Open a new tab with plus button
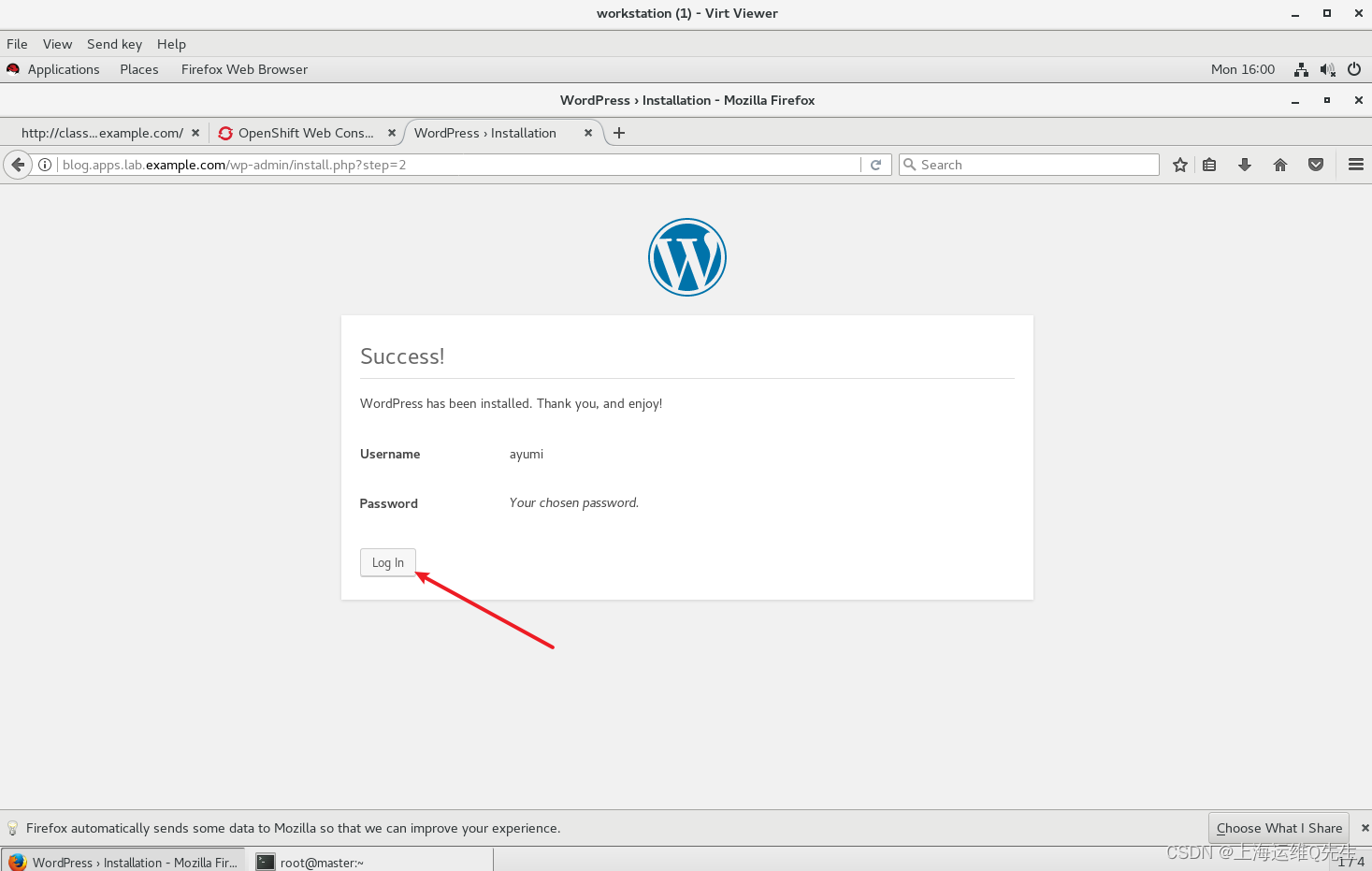This screenshot has height=871, width=1372. [x=619, y=133]
